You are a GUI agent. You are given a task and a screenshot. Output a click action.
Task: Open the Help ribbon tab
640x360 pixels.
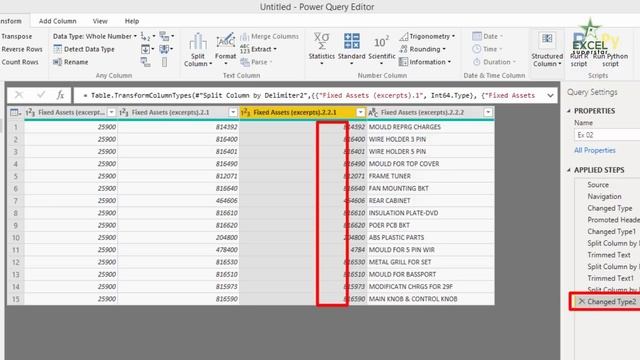pos(131,21)
